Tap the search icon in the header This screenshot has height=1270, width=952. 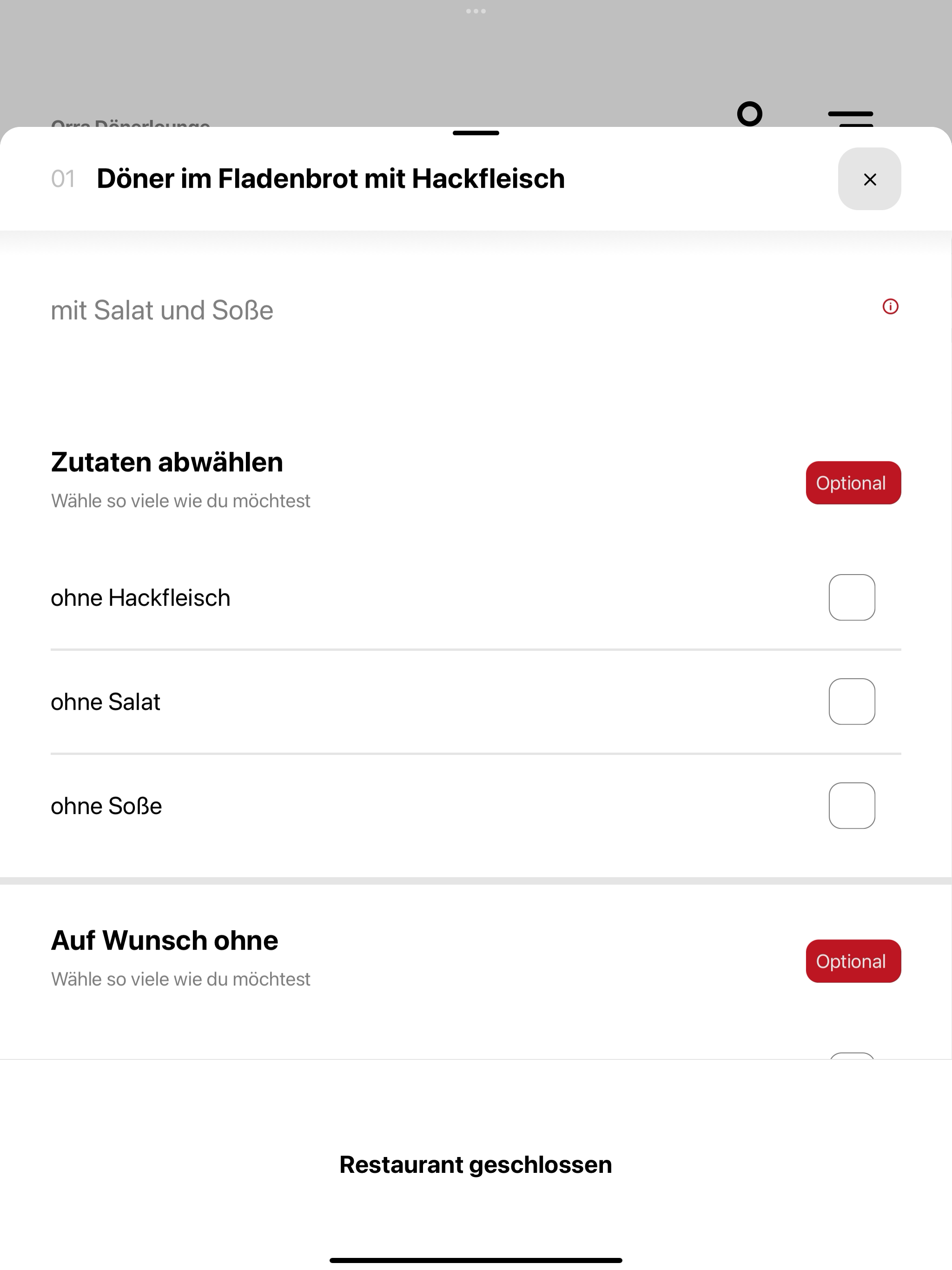(x=750, y=114)
